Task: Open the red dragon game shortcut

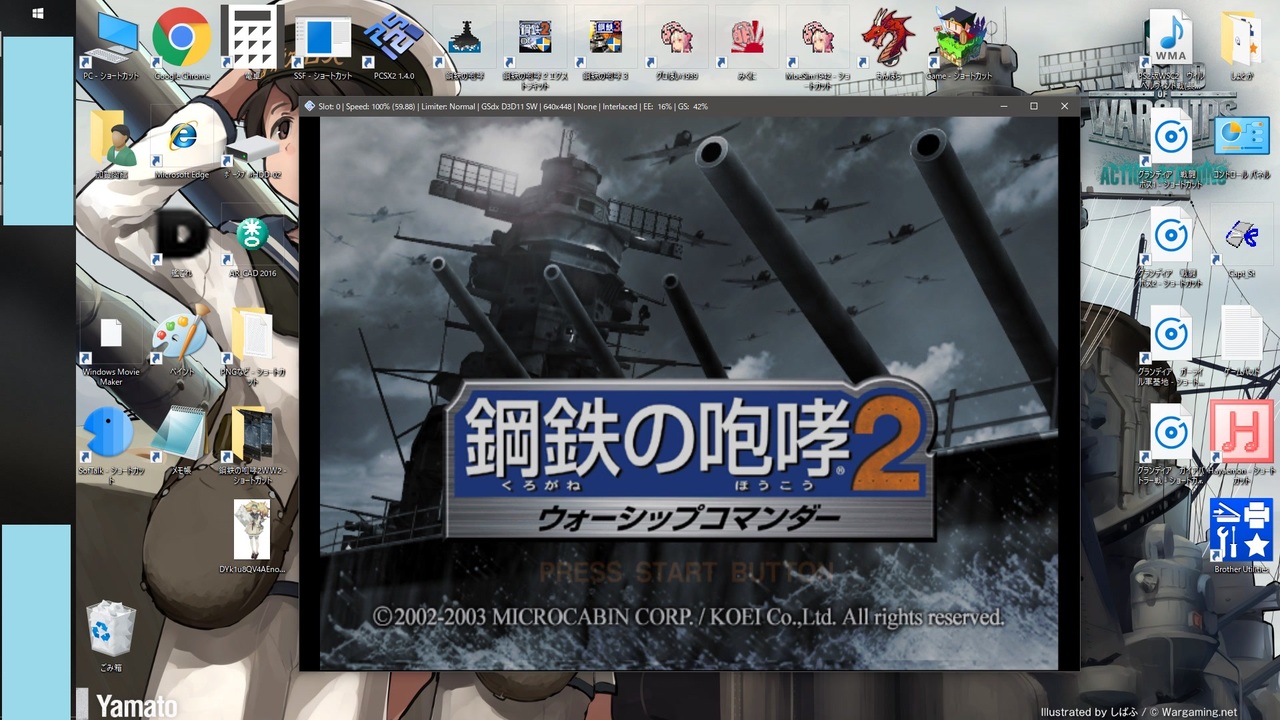Action: pyautogui.click(x=888, y=38)
